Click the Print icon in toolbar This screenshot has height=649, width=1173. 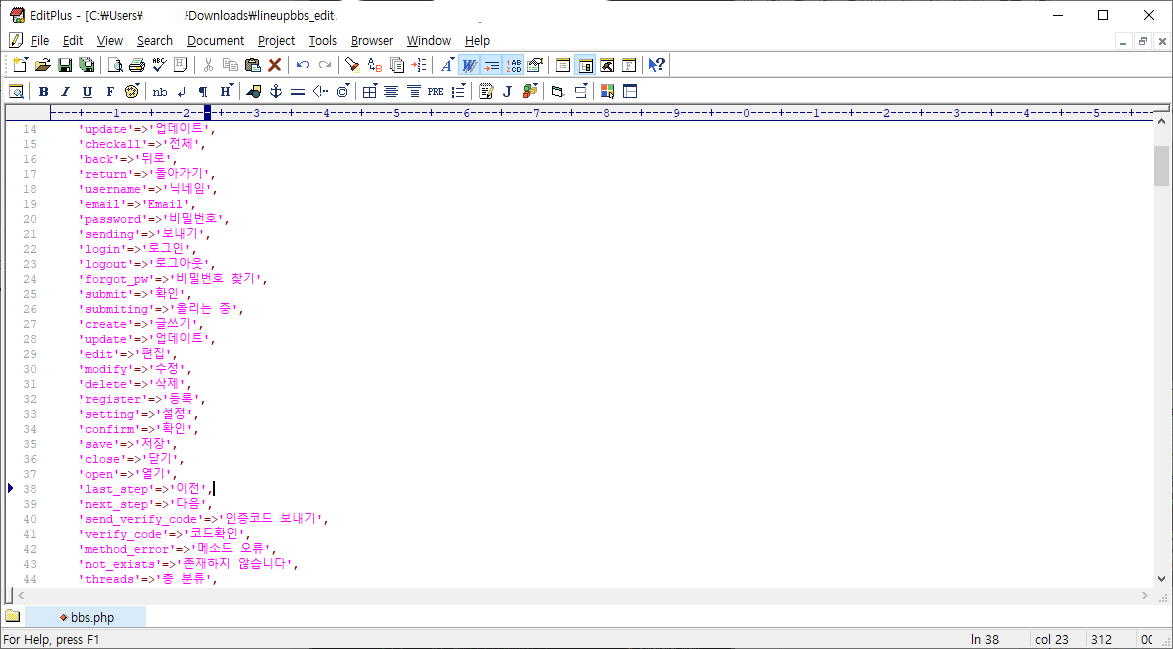[136, 65]
